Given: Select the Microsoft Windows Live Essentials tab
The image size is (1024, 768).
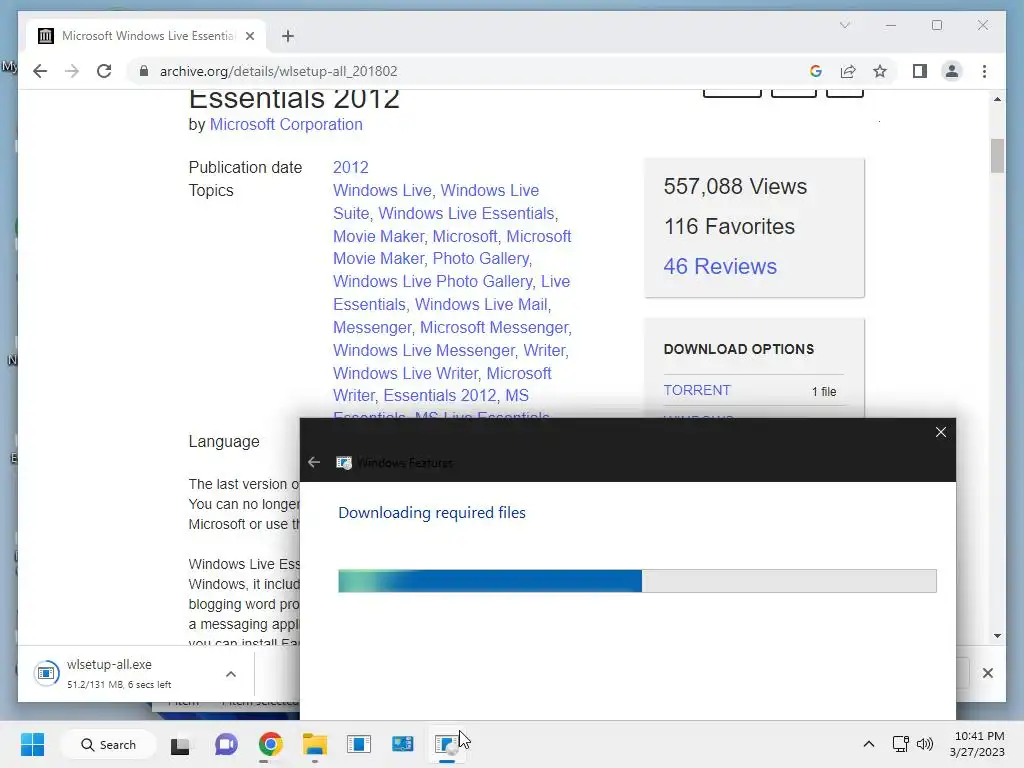Looking at the screenshot, I should click(146, 36).
